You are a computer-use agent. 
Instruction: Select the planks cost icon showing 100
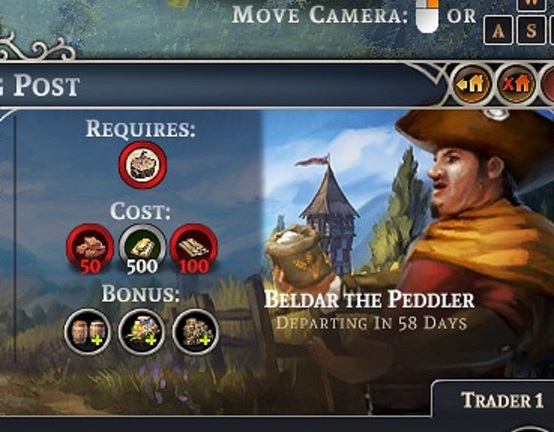pos(194,249)
